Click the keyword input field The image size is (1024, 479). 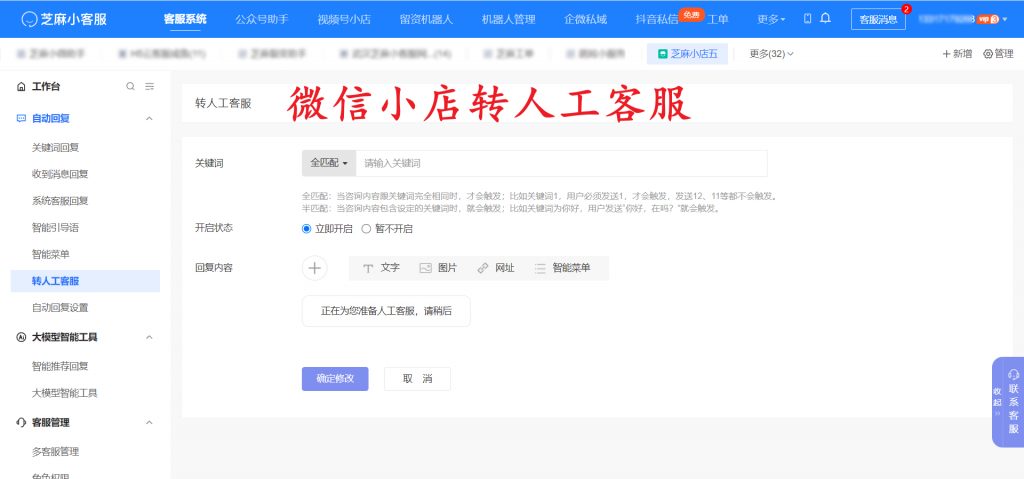[x=562, y=163]
